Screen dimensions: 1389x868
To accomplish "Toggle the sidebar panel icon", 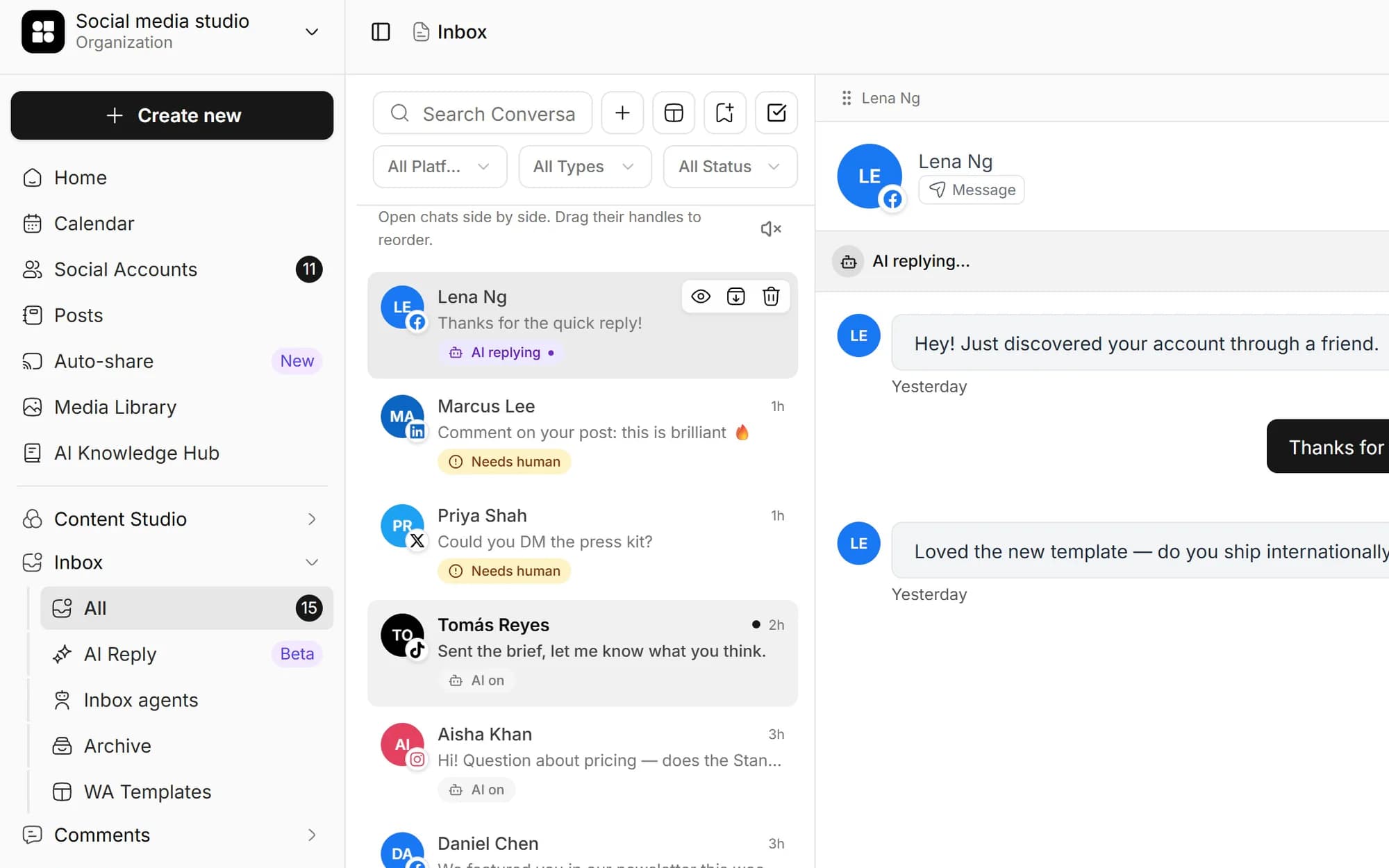I will 381,32.
